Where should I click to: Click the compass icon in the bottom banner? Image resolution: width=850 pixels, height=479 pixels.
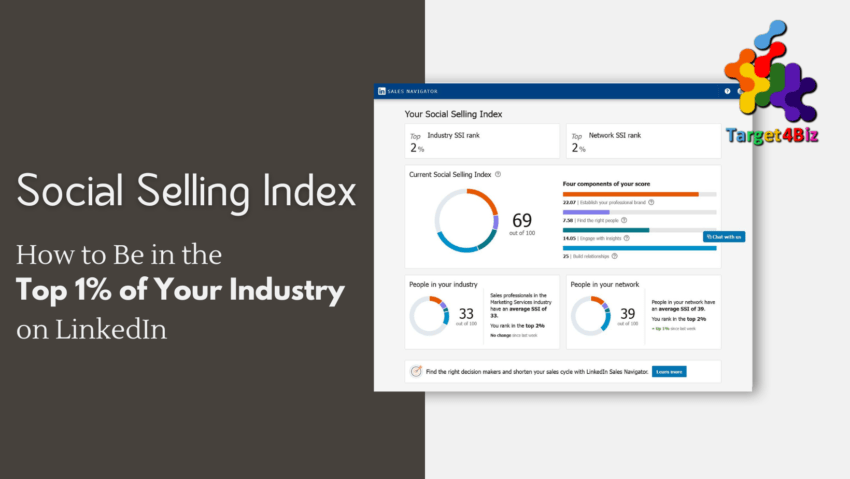pyautogui.click(x=416, y=372)
